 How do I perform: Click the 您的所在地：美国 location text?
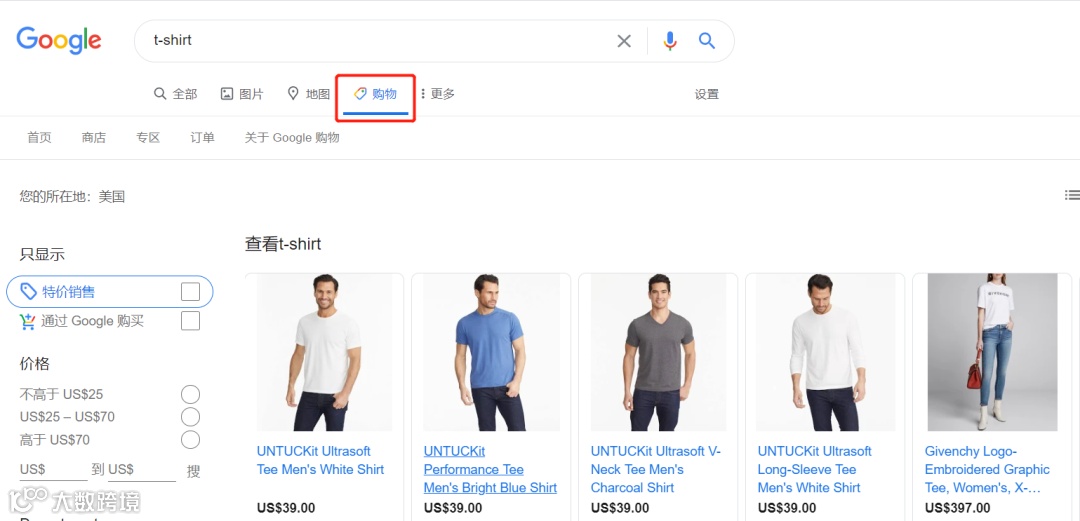coord(72,197)
